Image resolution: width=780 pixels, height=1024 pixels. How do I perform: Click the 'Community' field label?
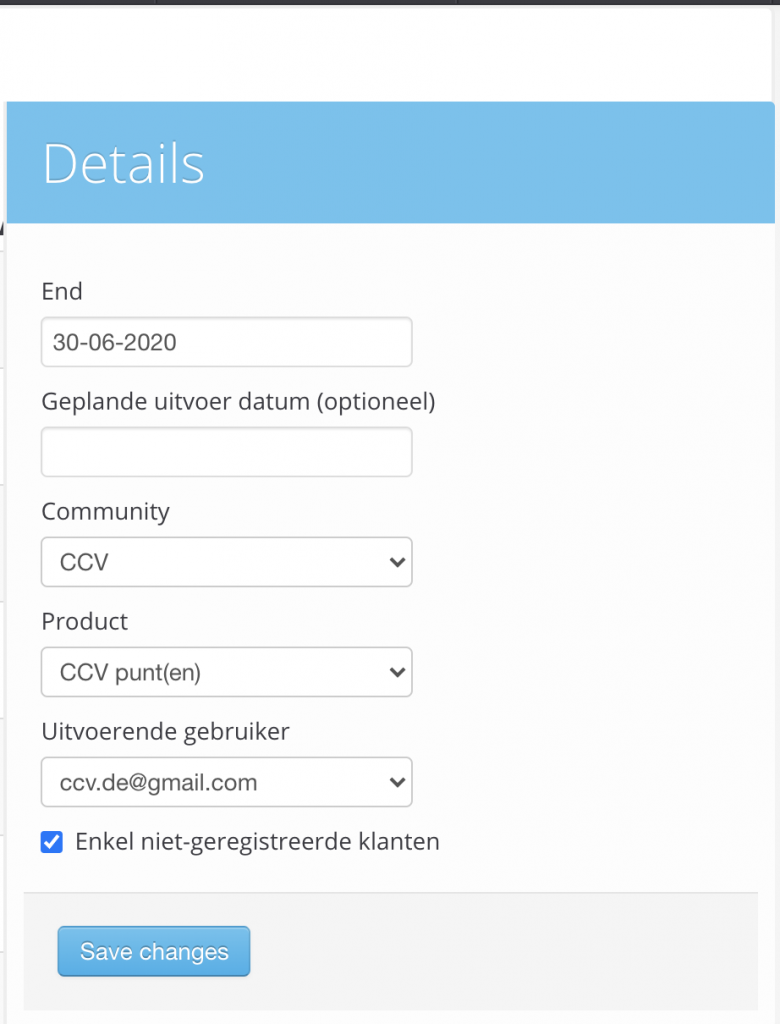[x=105, y=511]
